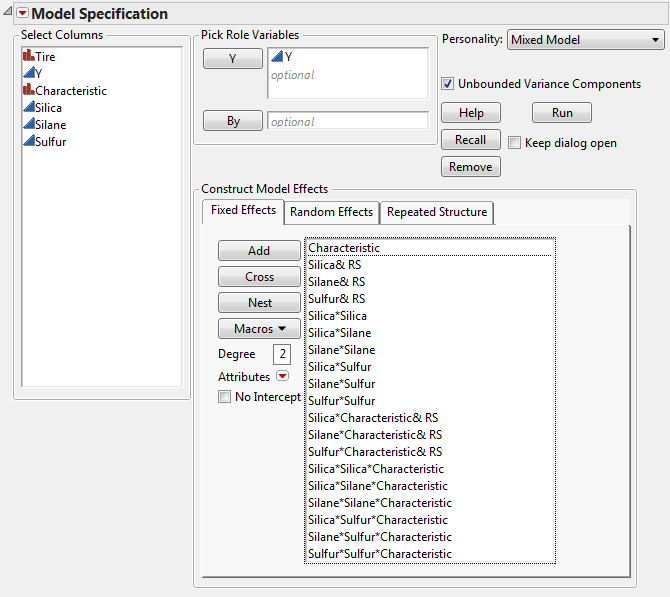Click the Nest effects button
This screenshot has height=597, width=670.
click(259, 303)
